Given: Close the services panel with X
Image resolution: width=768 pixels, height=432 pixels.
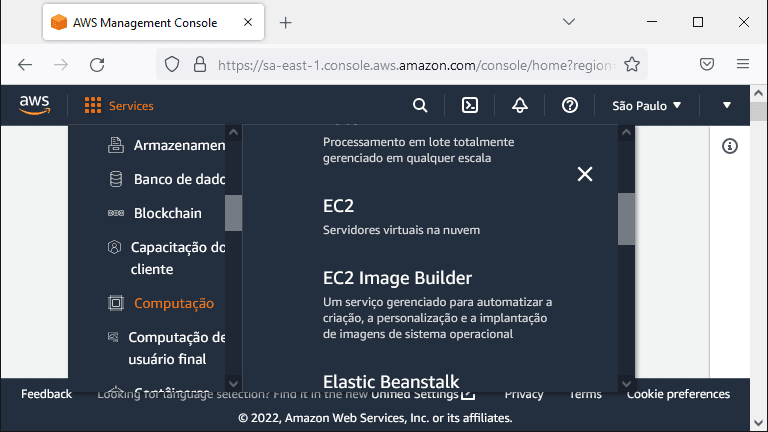Looking at the screenshot, I should 585,174.
